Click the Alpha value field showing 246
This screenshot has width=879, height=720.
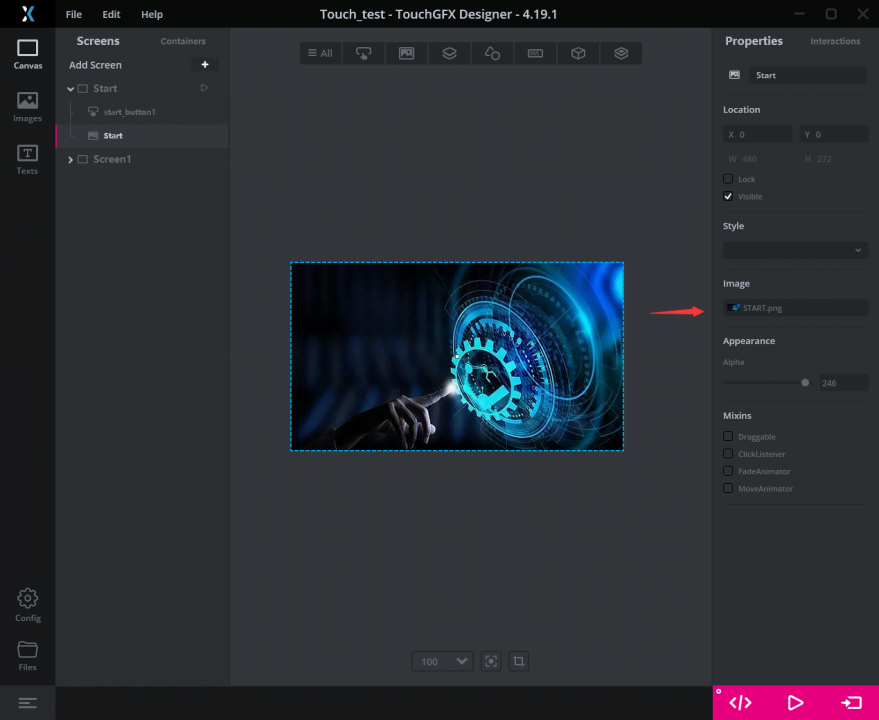(844, 383)
